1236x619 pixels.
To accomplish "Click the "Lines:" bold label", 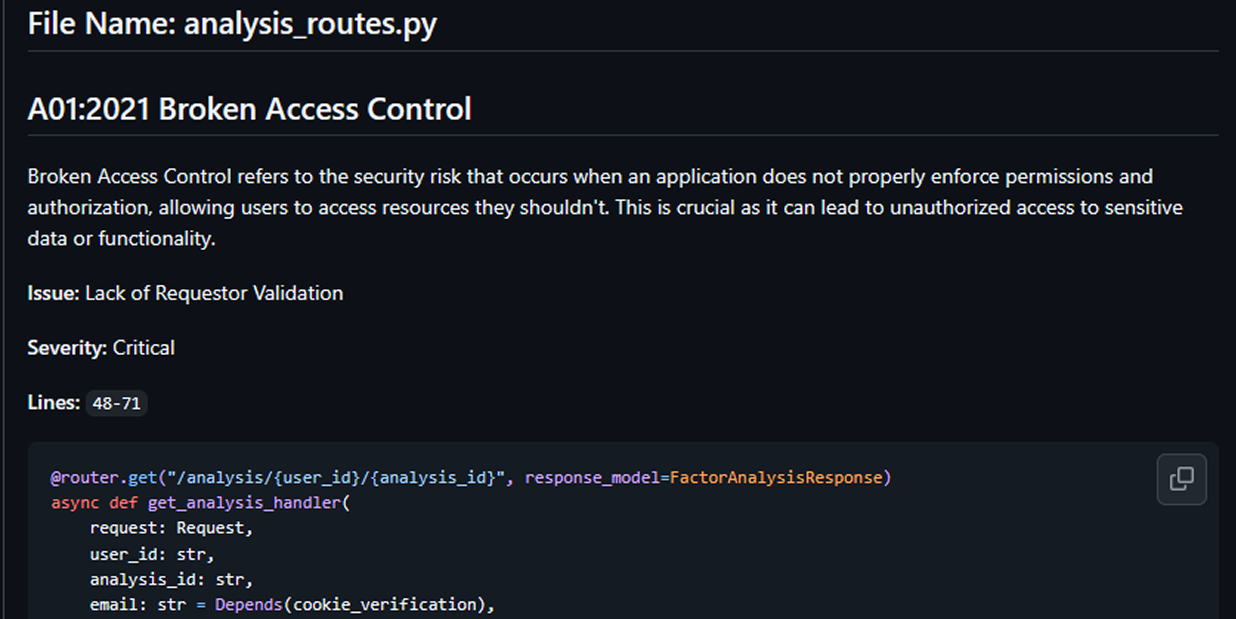I will 53,403.
